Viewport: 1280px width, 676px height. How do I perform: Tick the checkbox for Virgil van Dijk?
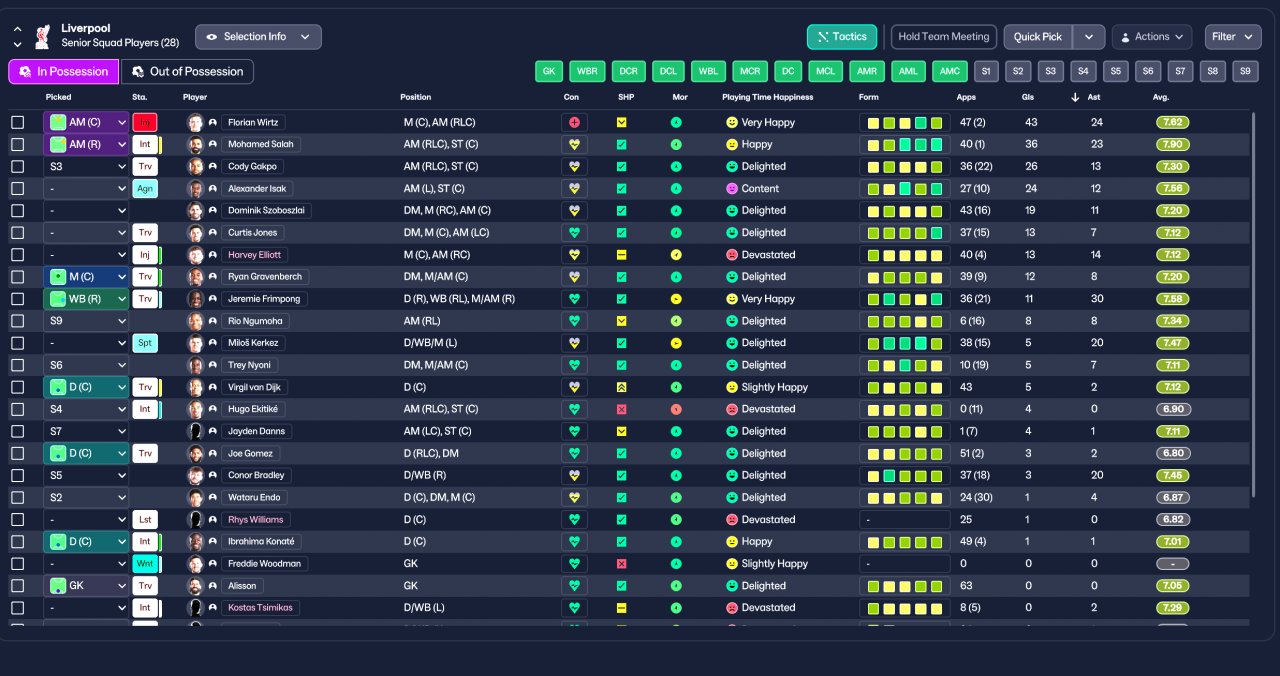pos(17,387)
